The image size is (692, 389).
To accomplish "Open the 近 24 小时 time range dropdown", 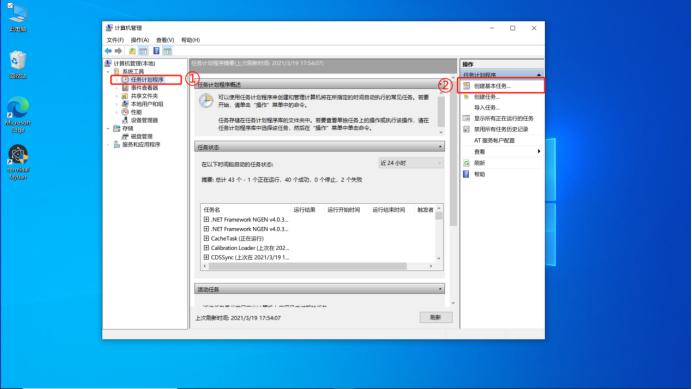I will [410, 163].
